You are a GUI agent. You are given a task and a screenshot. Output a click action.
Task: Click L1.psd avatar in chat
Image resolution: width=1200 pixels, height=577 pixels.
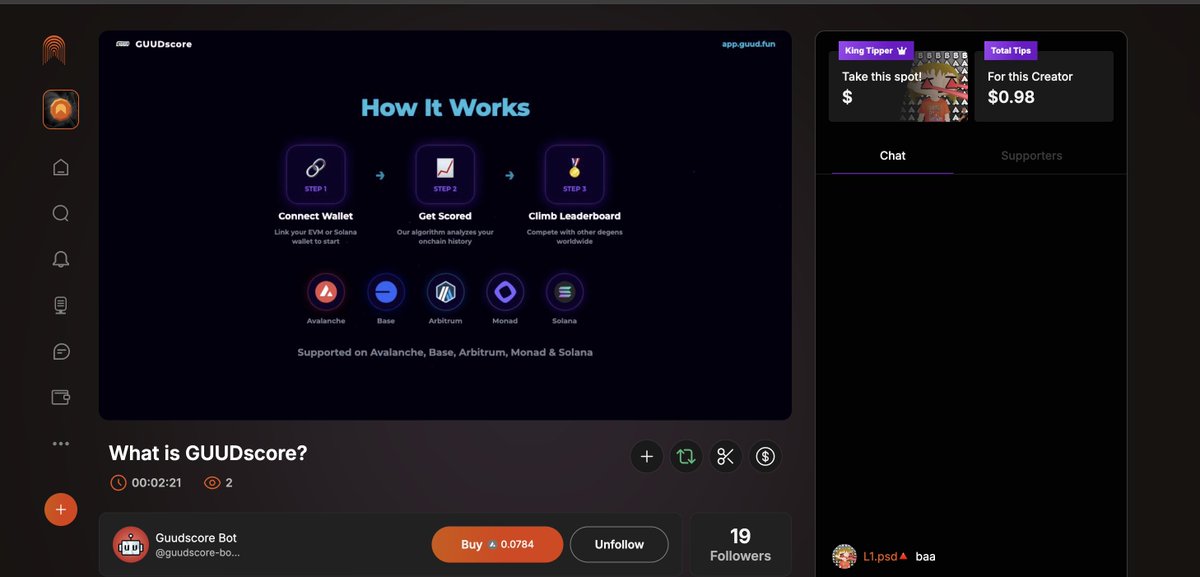coord(845,556)
